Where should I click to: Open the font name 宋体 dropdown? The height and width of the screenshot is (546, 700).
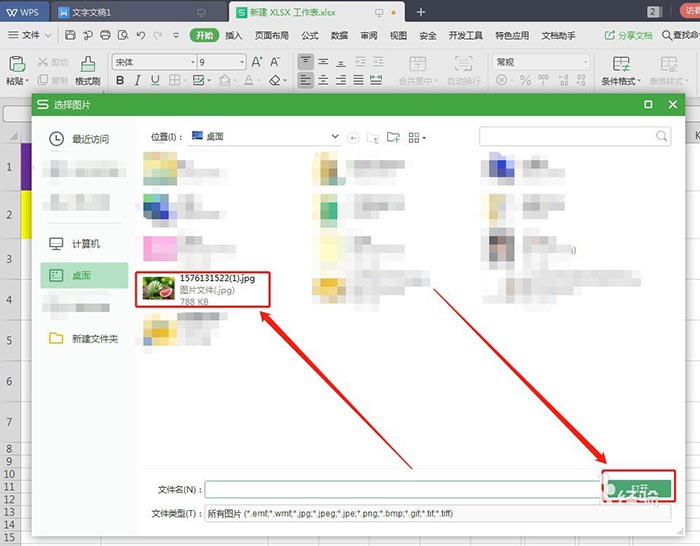point(193,62)
